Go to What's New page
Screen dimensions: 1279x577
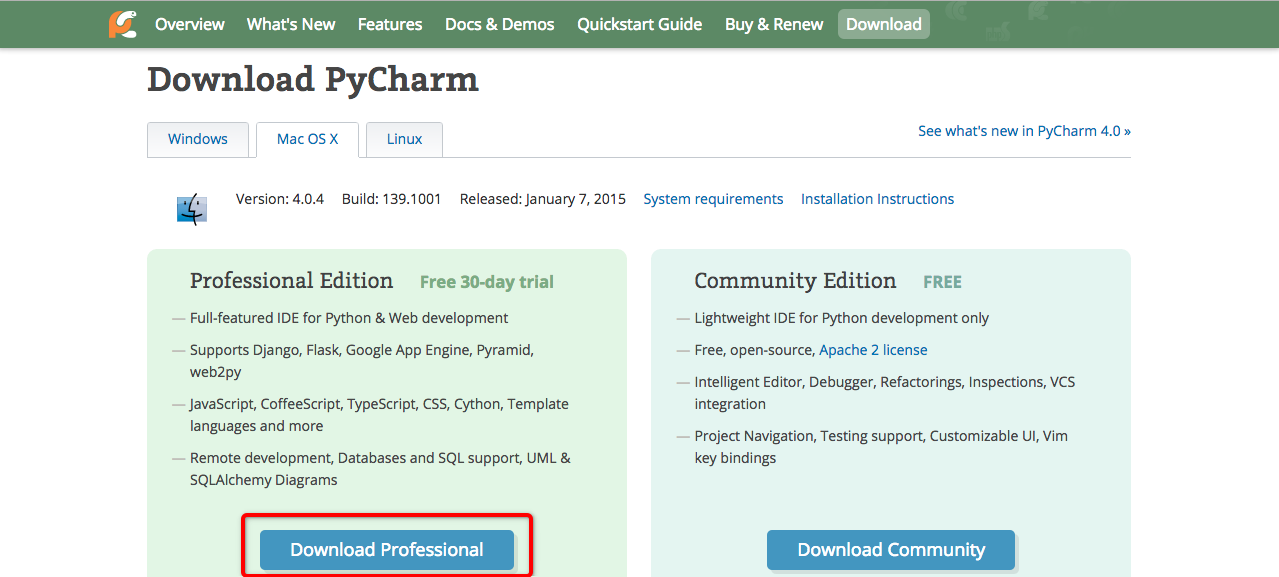tap(291, 24)
